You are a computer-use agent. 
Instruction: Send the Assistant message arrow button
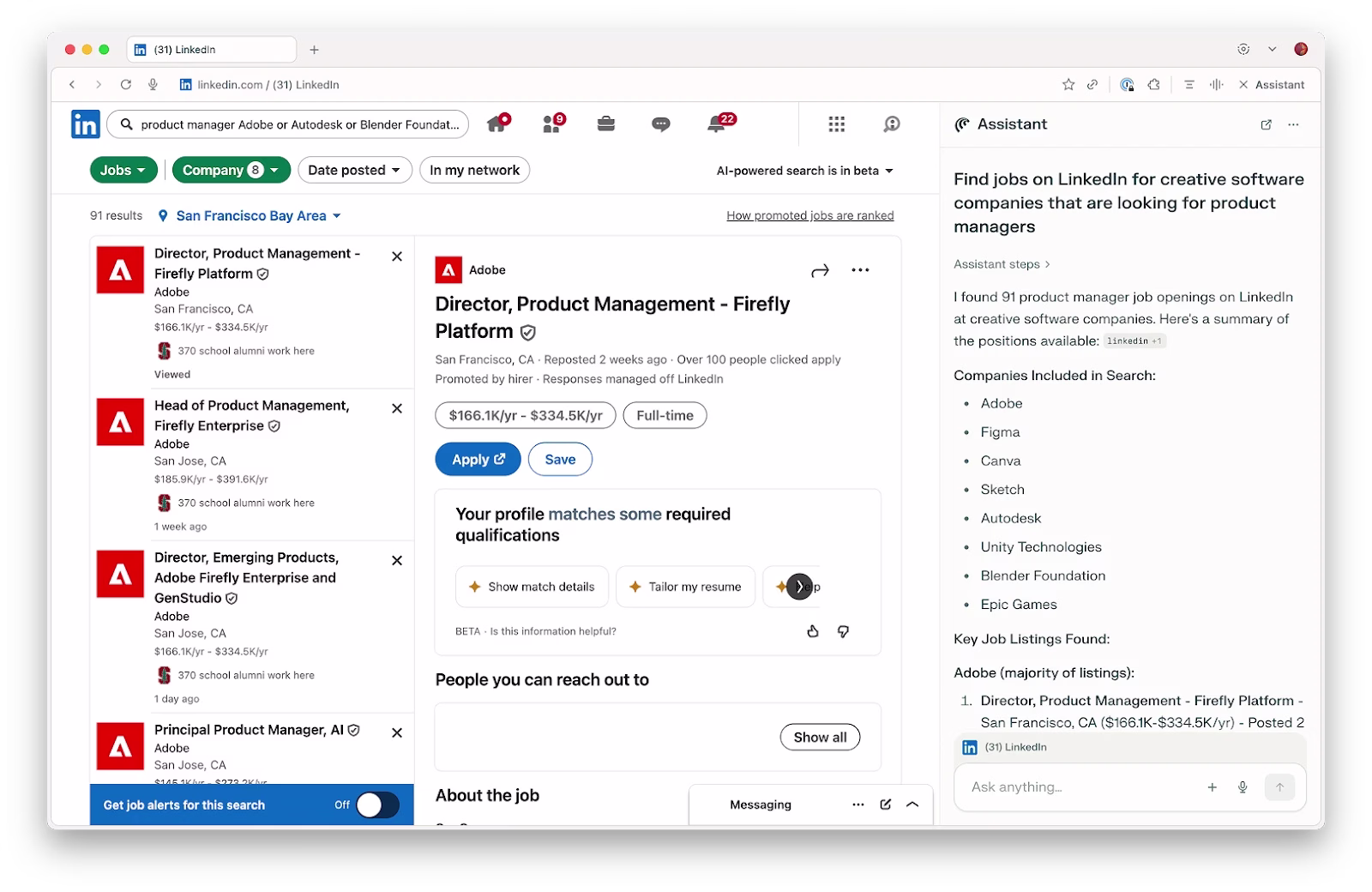click(x=1279, y=787)
